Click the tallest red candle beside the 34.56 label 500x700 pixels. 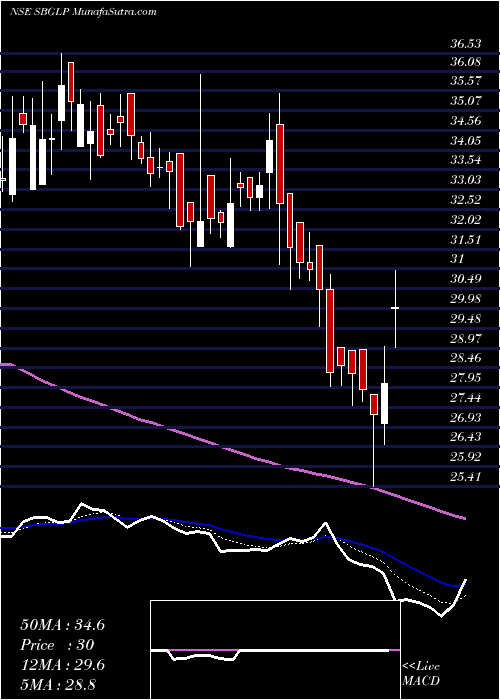(280, 164)
